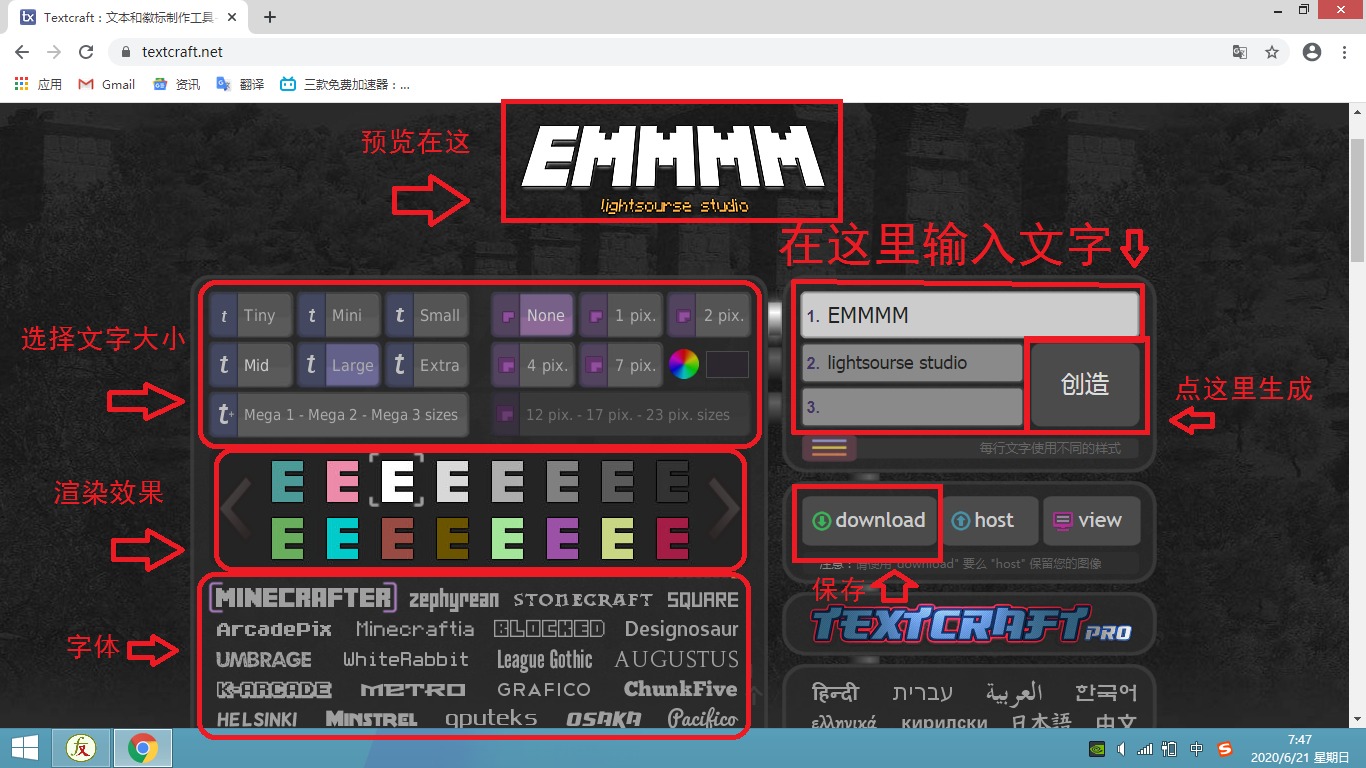Select the Mini text size
The height and width of the screenshot is (768, 1366).
(x=339, y=315)
